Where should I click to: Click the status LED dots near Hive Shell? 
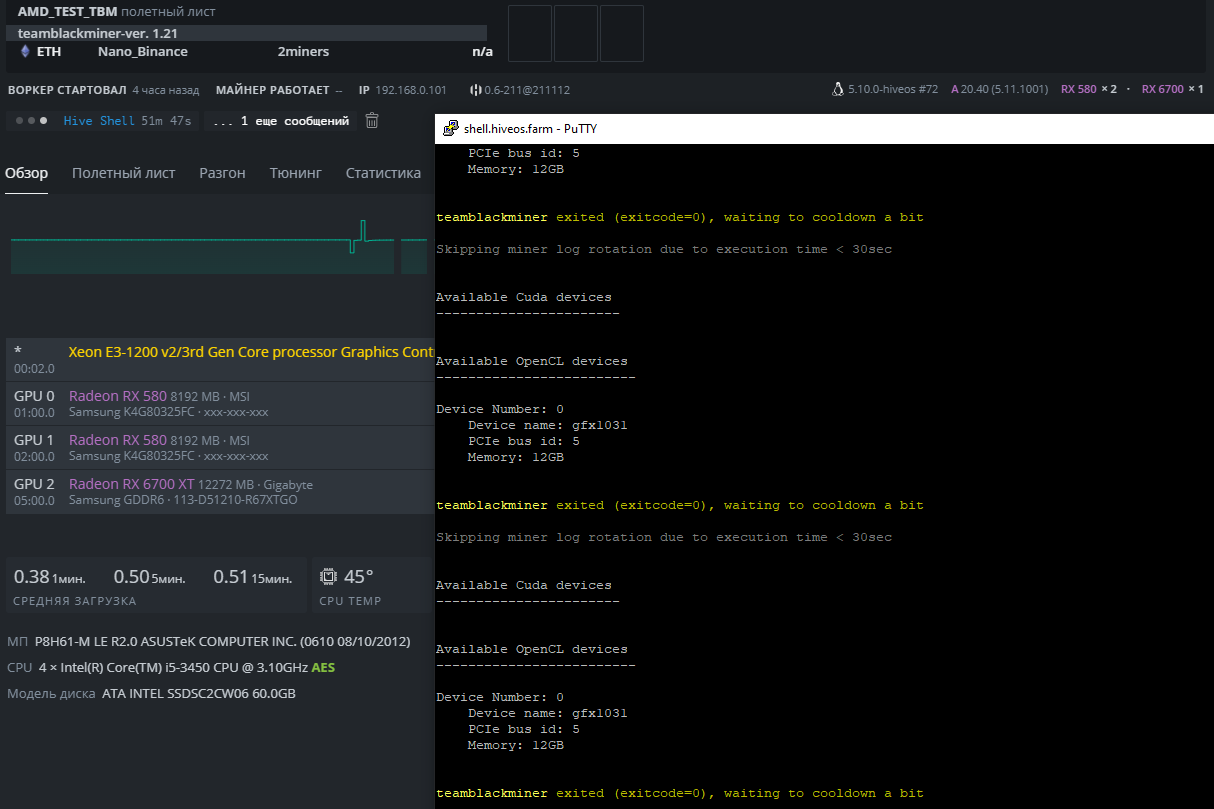(x=28, y=119)
